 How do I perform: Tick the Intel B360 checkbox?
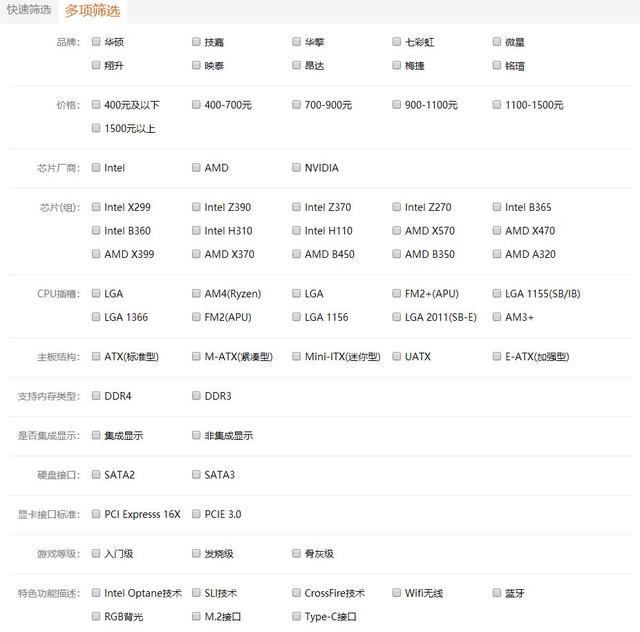point(96,231)
